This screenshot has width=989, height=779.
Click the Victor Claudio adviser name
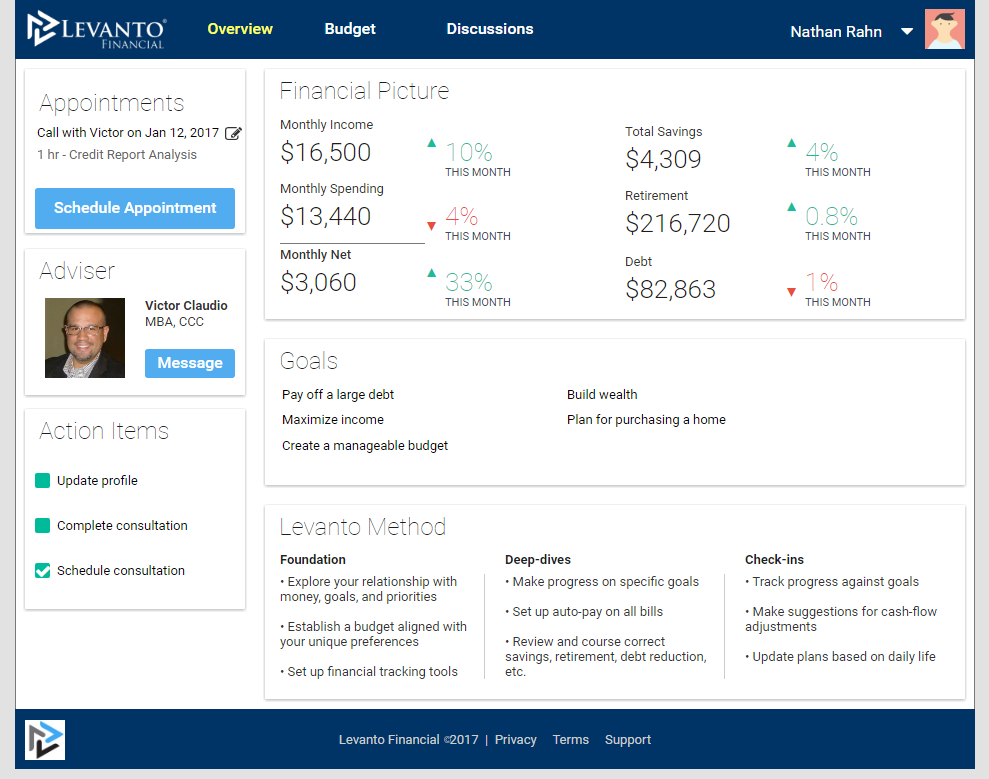coord(186,305)
